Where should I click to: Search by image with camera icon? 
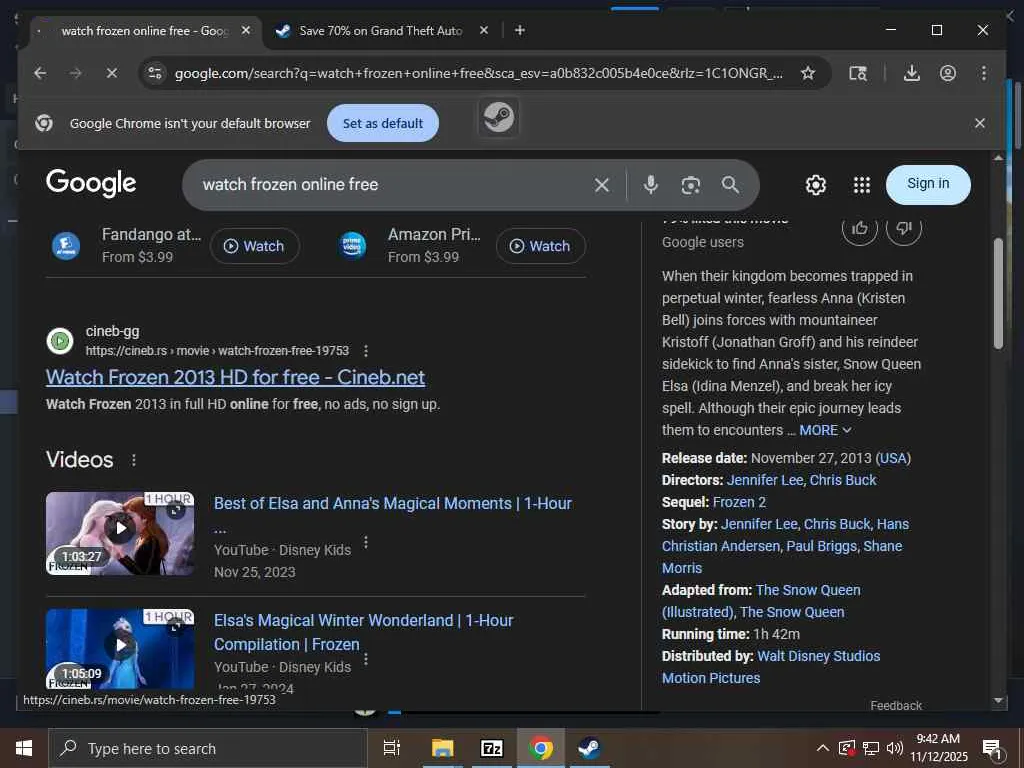(690, 185)
